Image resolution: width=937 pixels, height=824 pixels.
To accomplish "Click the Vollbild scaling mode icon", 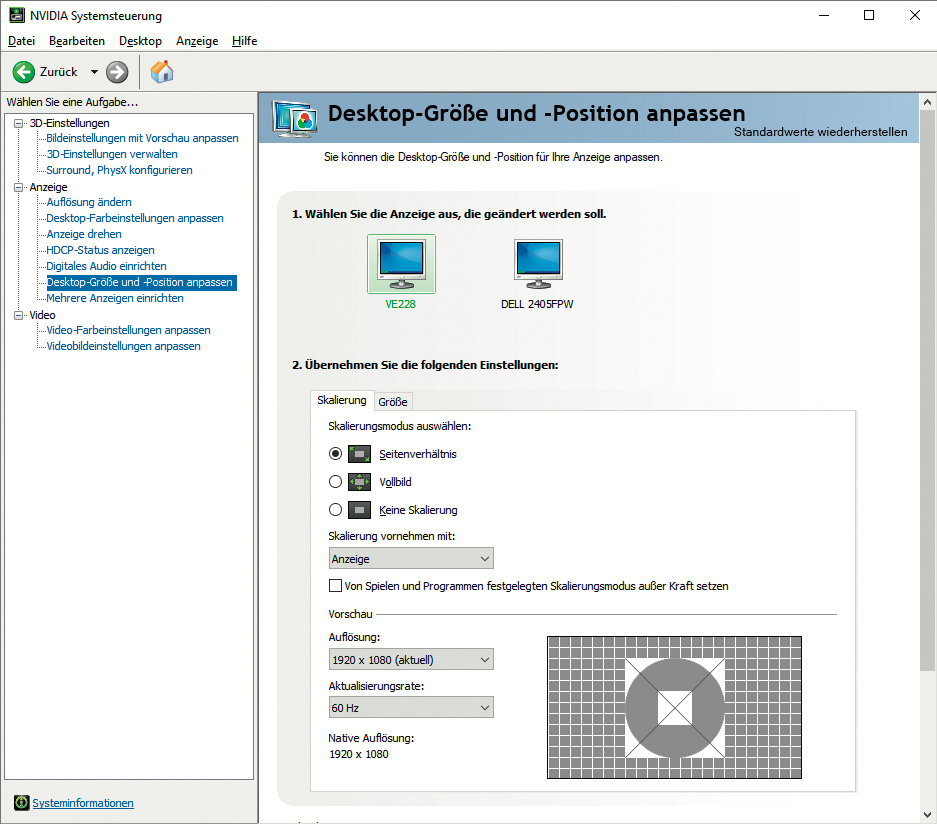I will pos(359,482).
